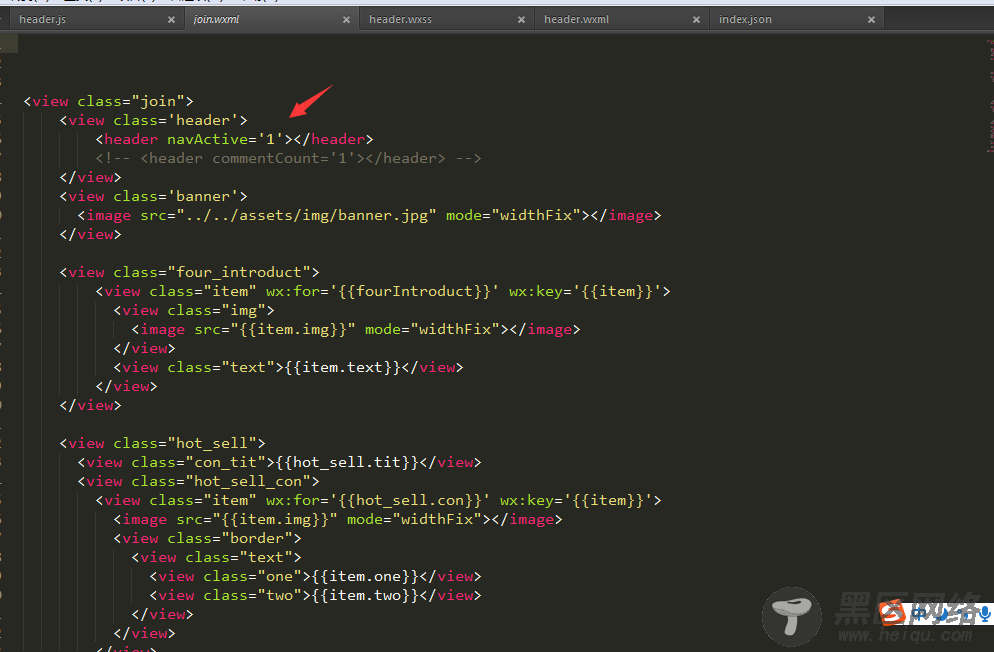Viewport: 994px width, 652px height.
Task: Close the index.json tab
Action: pyautogui.click(x=871, y=20)
